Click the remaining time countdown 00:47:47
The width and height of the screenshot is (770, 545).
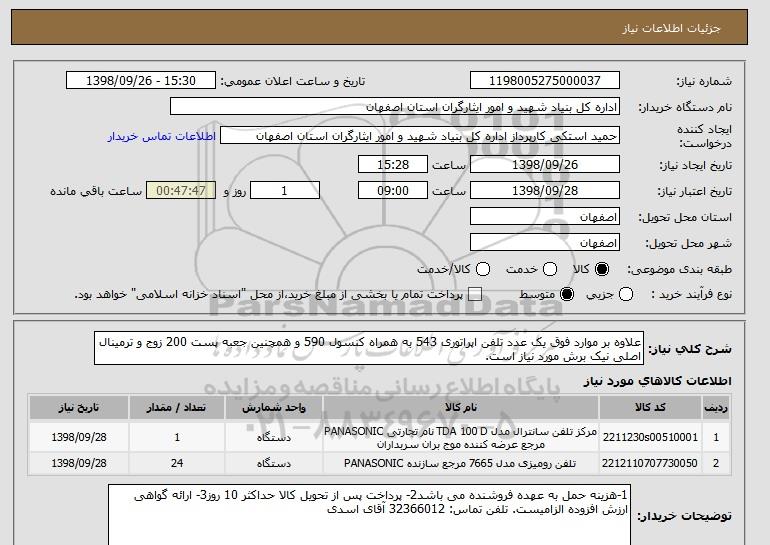click(181, 191)
